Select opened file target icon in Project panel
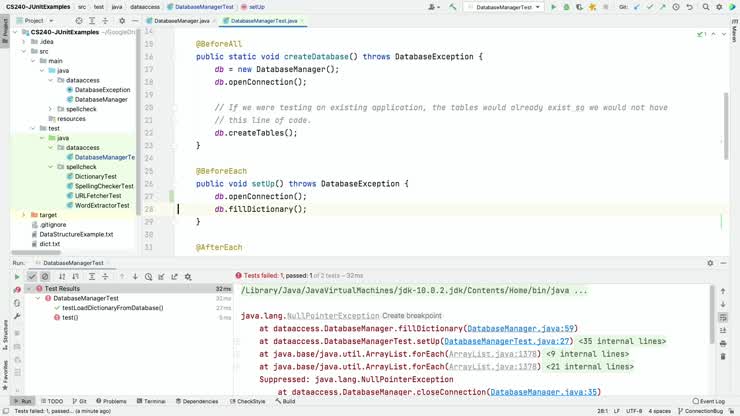The image size is (740, 416). (79, 21)
